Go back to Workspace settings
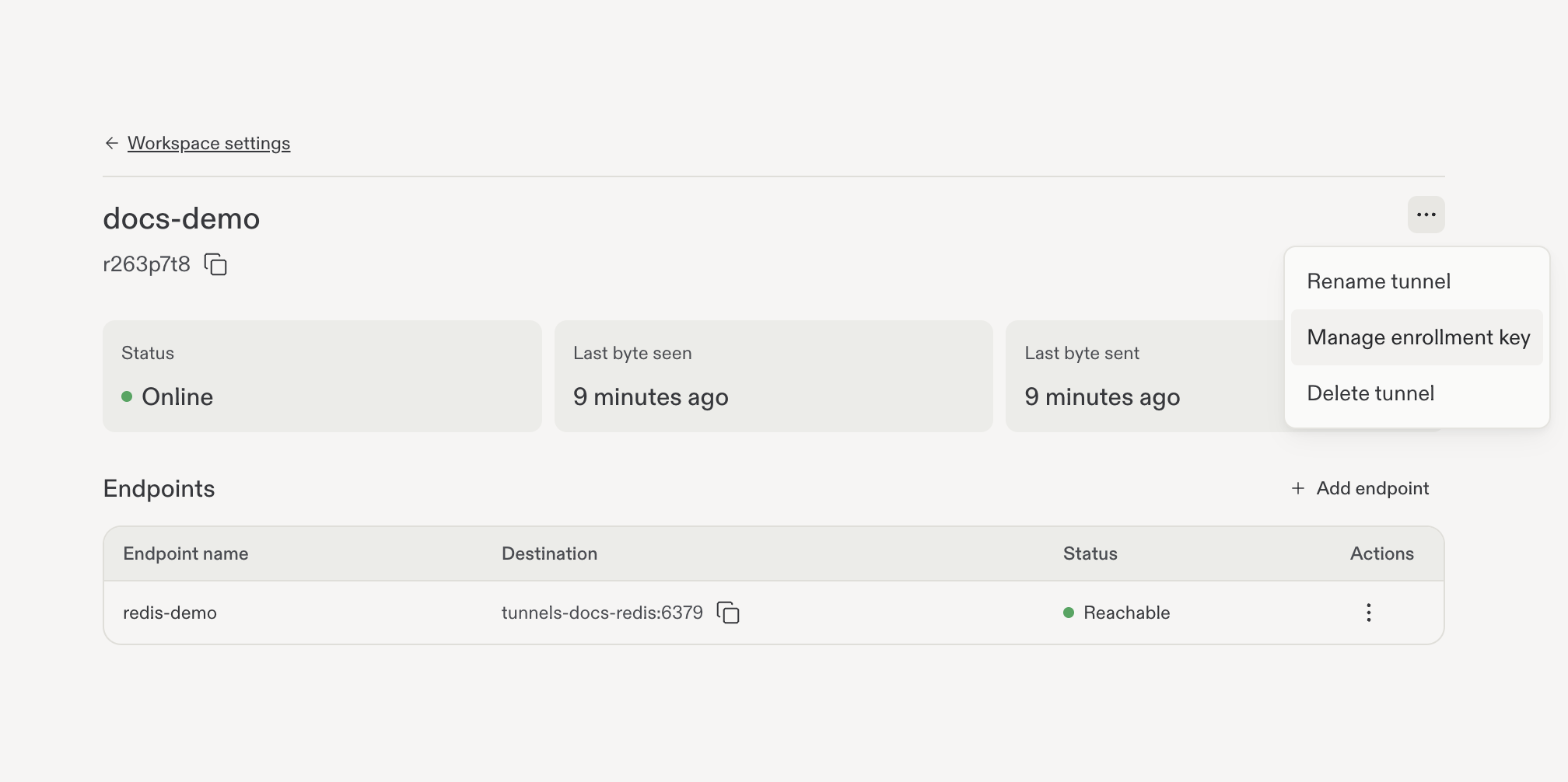Screen dimensions: 1568x782 tap(208, 143)
